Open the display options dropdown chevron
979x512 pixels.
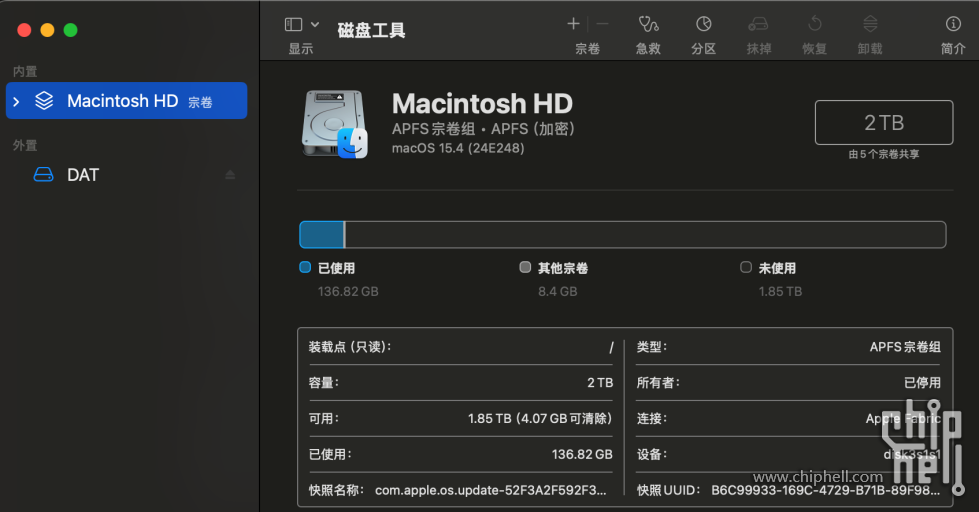(315, 24)
